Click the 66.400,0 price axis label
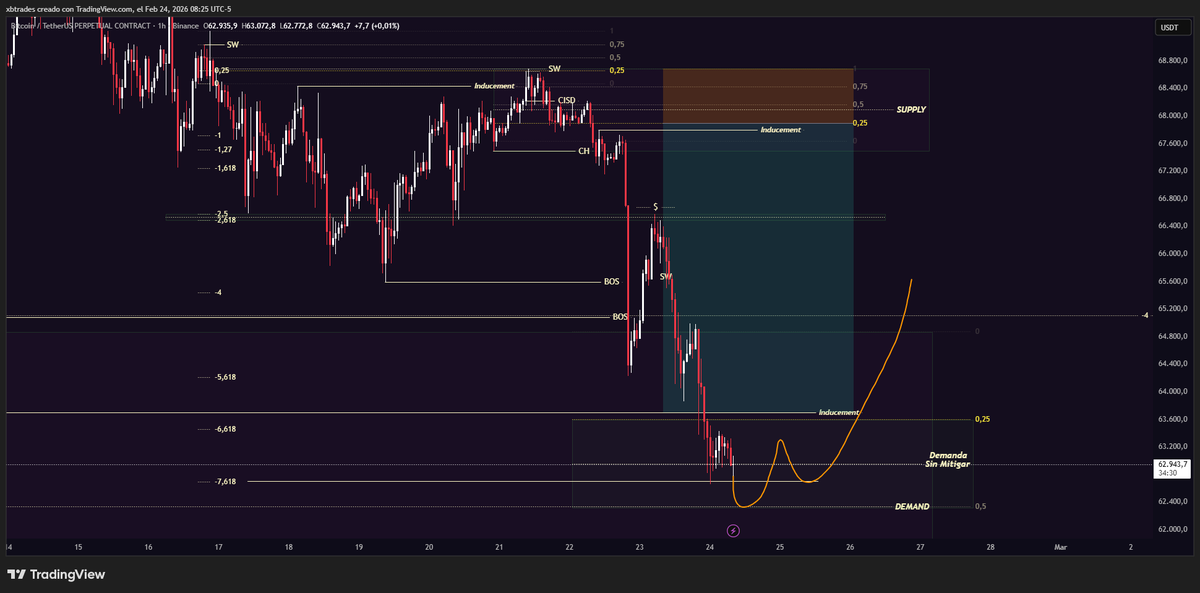This screenshot has height=593, width=1200. [x=1172, y=226]
